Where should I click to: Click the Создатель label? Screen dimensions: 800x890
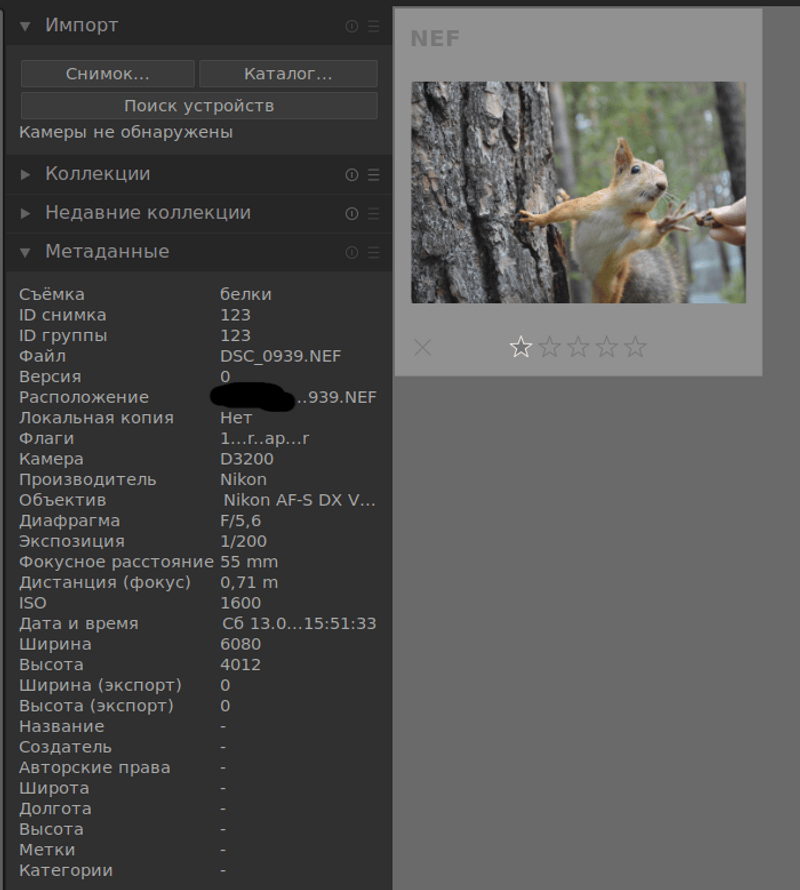[65, 747]
